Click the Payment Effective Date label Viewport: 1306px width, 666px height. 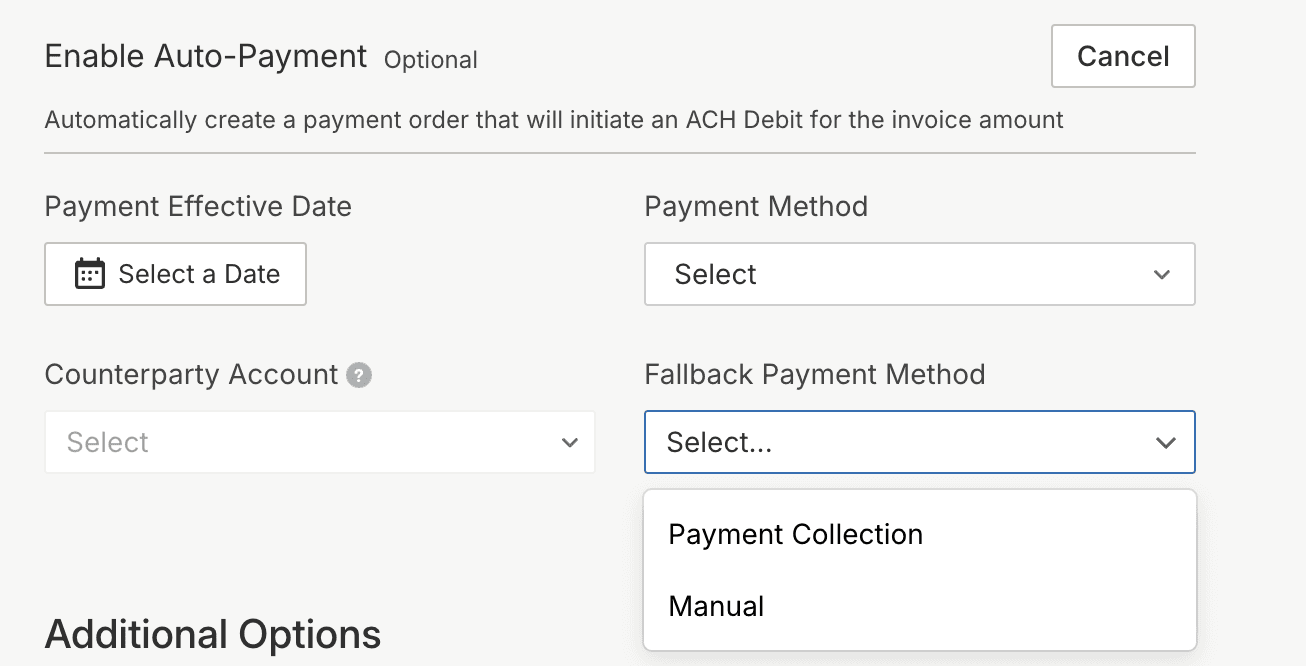click(198, 207)
